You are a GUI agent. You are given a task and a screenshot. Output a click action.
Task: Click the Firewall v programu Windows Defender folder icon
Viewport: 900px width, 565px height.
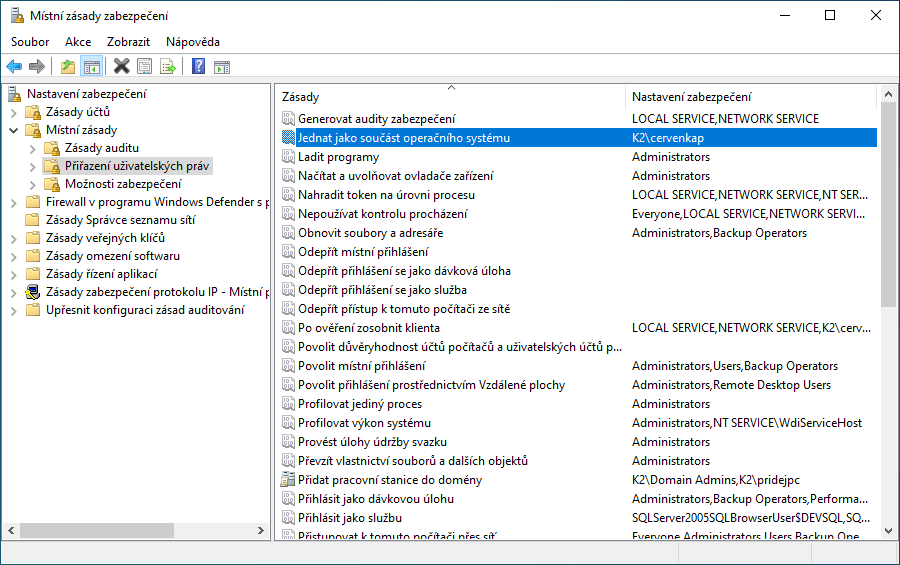pos(33,202)
